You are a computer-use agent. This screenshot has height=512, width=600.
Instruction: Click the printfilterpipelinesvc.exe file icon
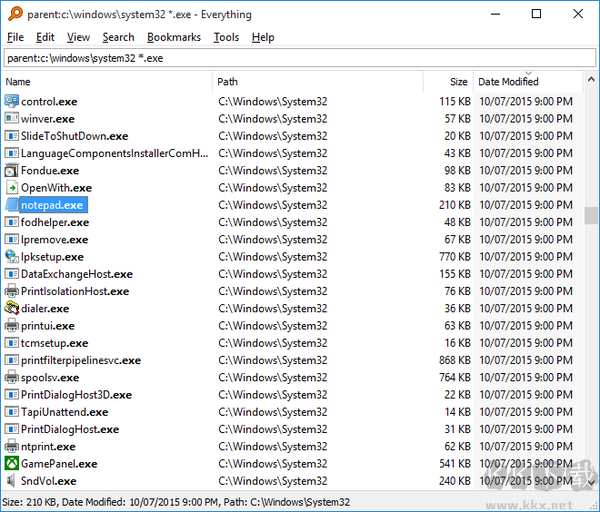coord(11,360)
